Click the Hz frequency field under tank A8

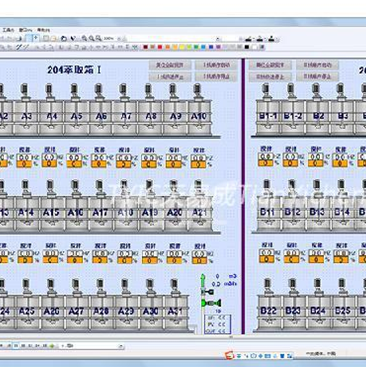(148, 157)
